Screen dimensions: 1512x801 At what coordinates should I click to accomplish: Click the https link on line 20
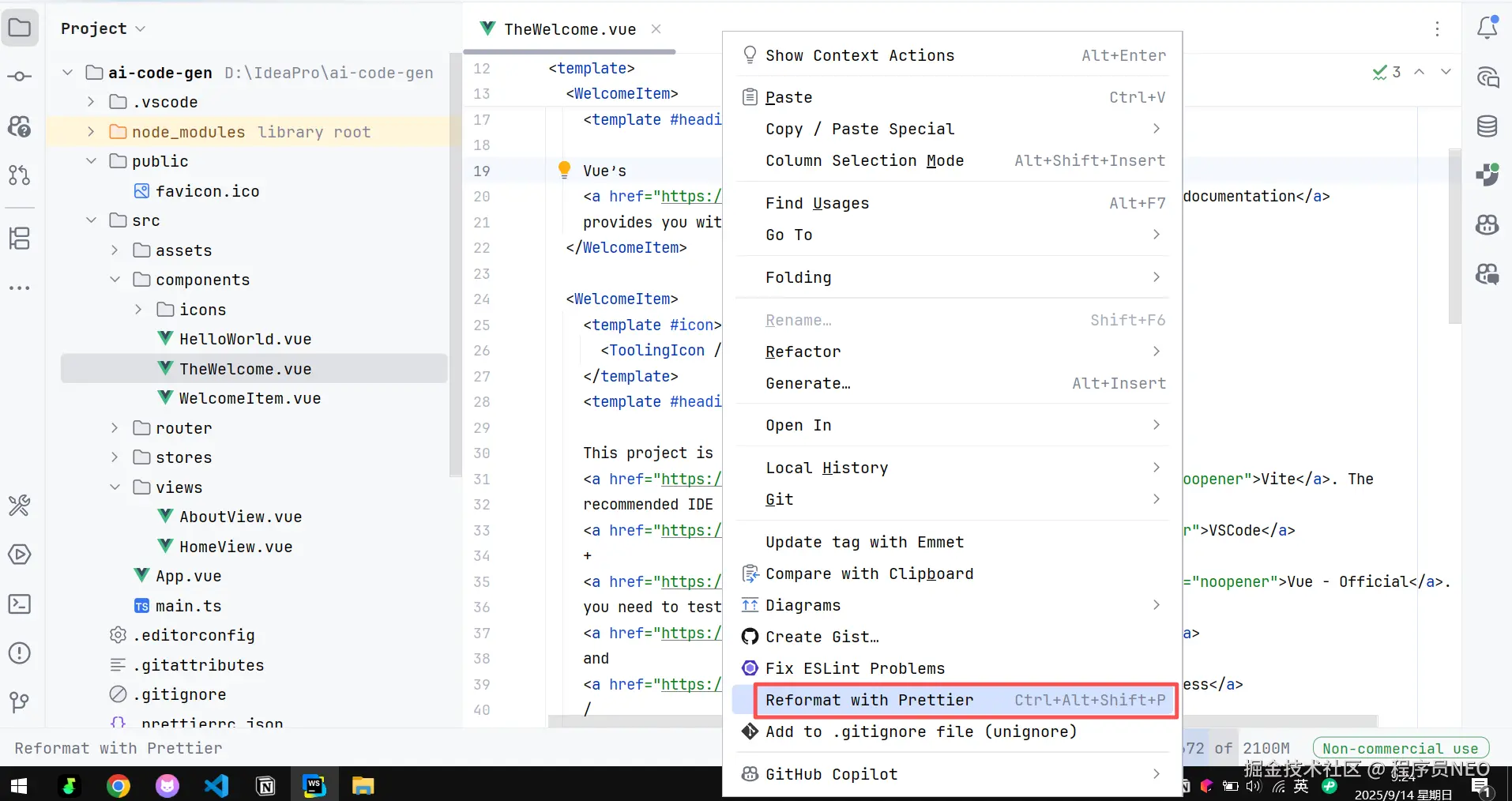pos(690,196)
